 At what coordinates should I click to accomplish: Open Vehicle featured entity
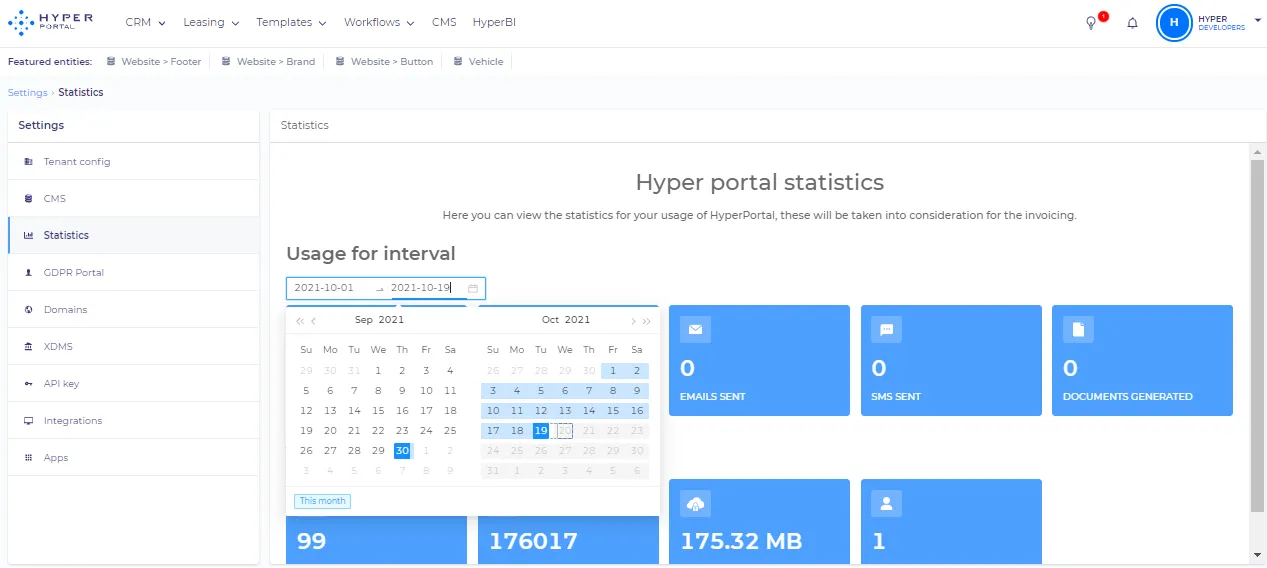point(478,62)
